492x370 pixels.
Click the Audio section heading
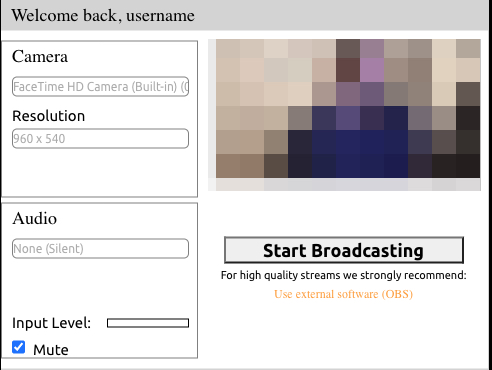tap(35, 219)
